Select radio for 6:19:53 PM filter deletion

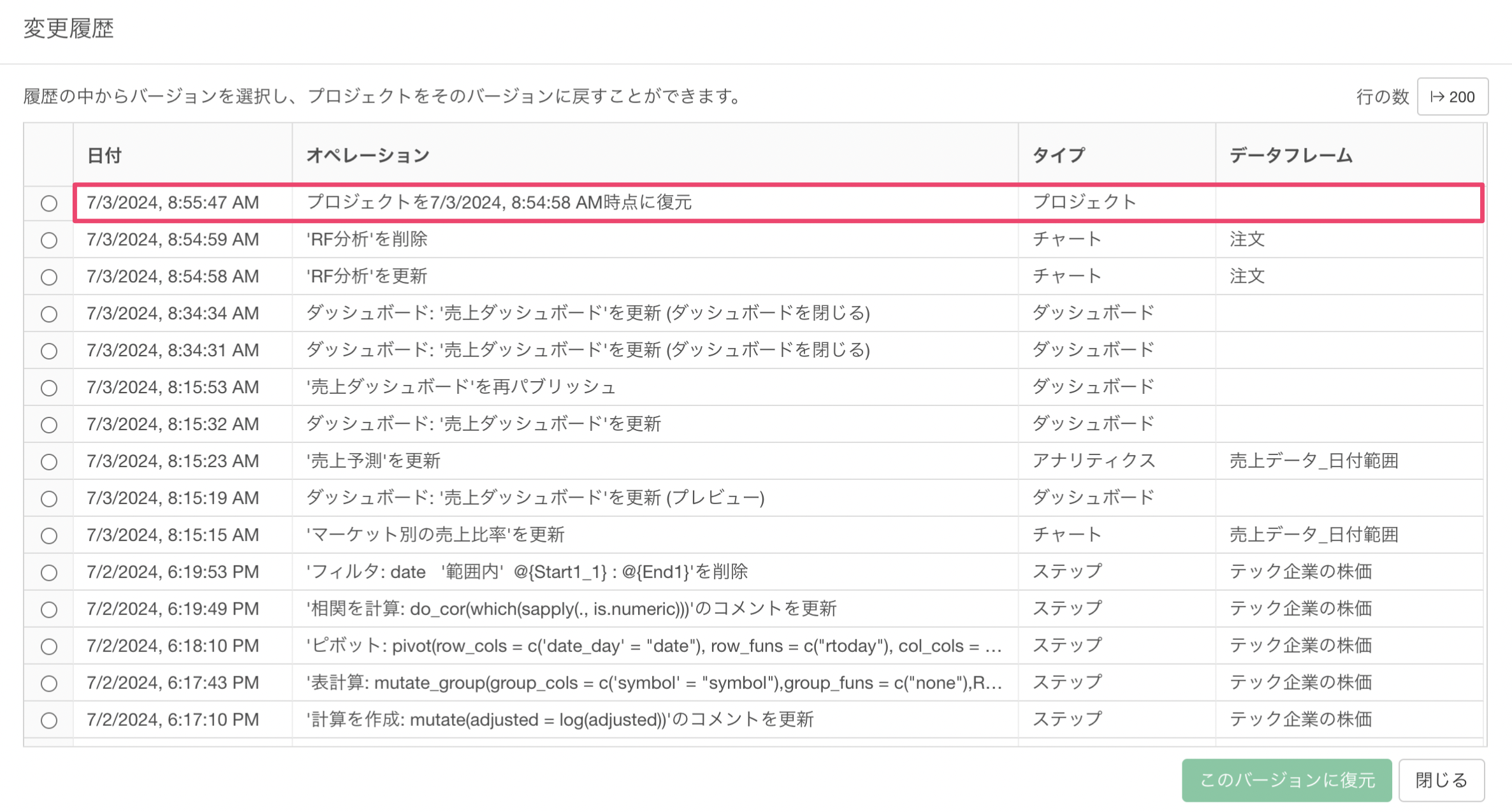49,573
